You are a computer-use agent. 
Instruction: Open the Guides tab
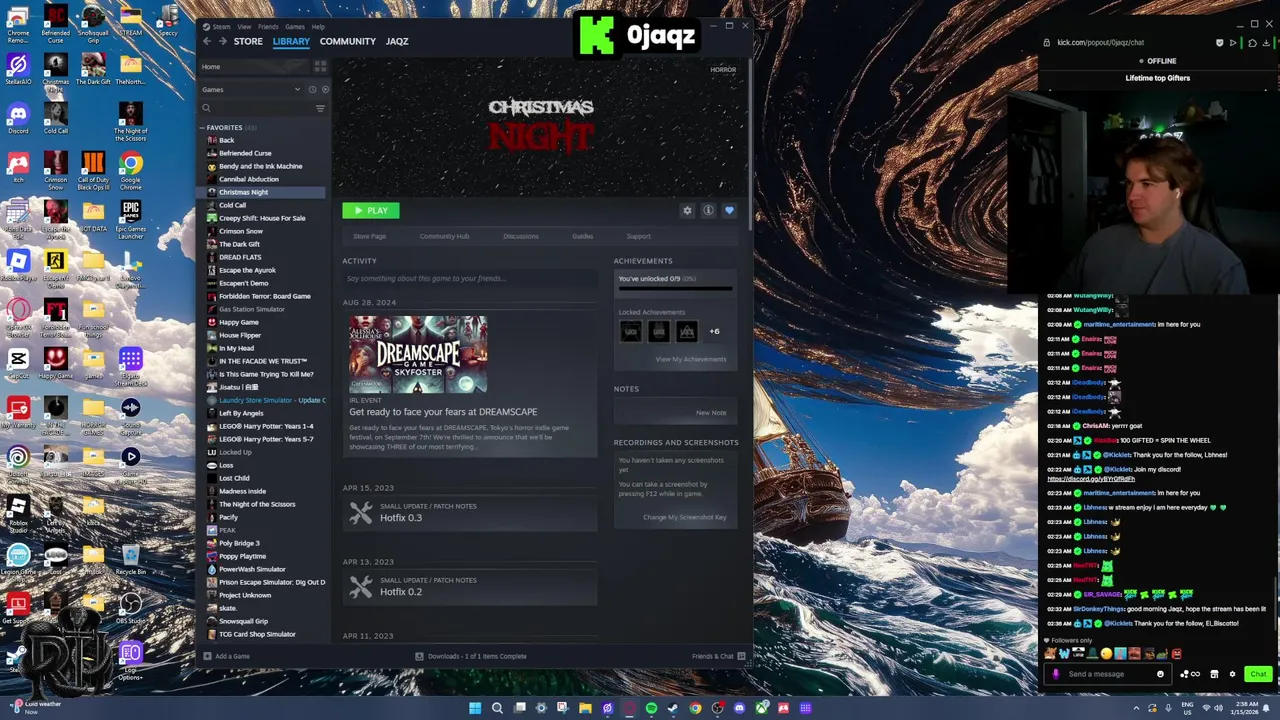[x=583, y=236]
